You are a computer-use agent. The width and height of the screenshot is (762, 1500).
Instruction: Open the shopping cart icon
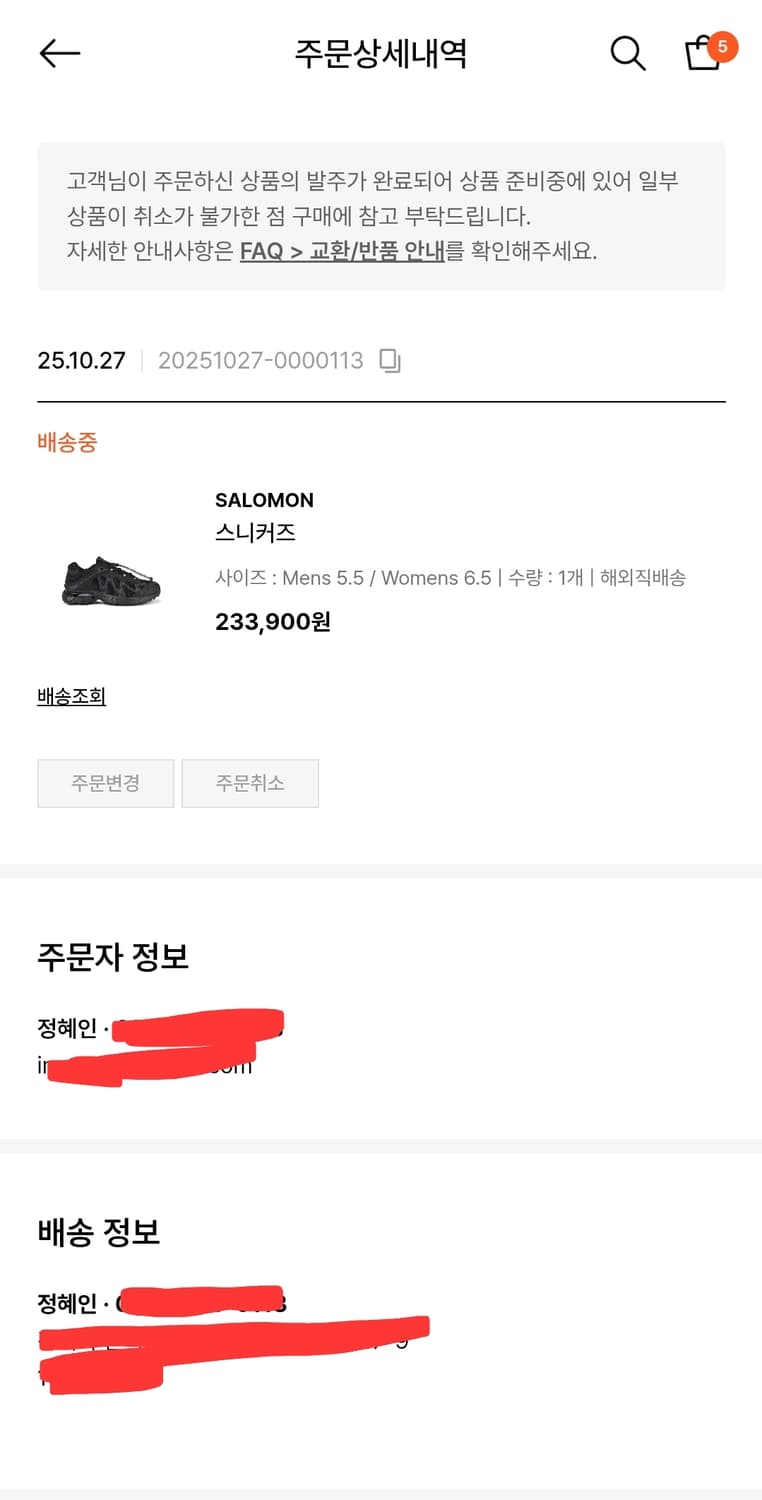(701, 55)
